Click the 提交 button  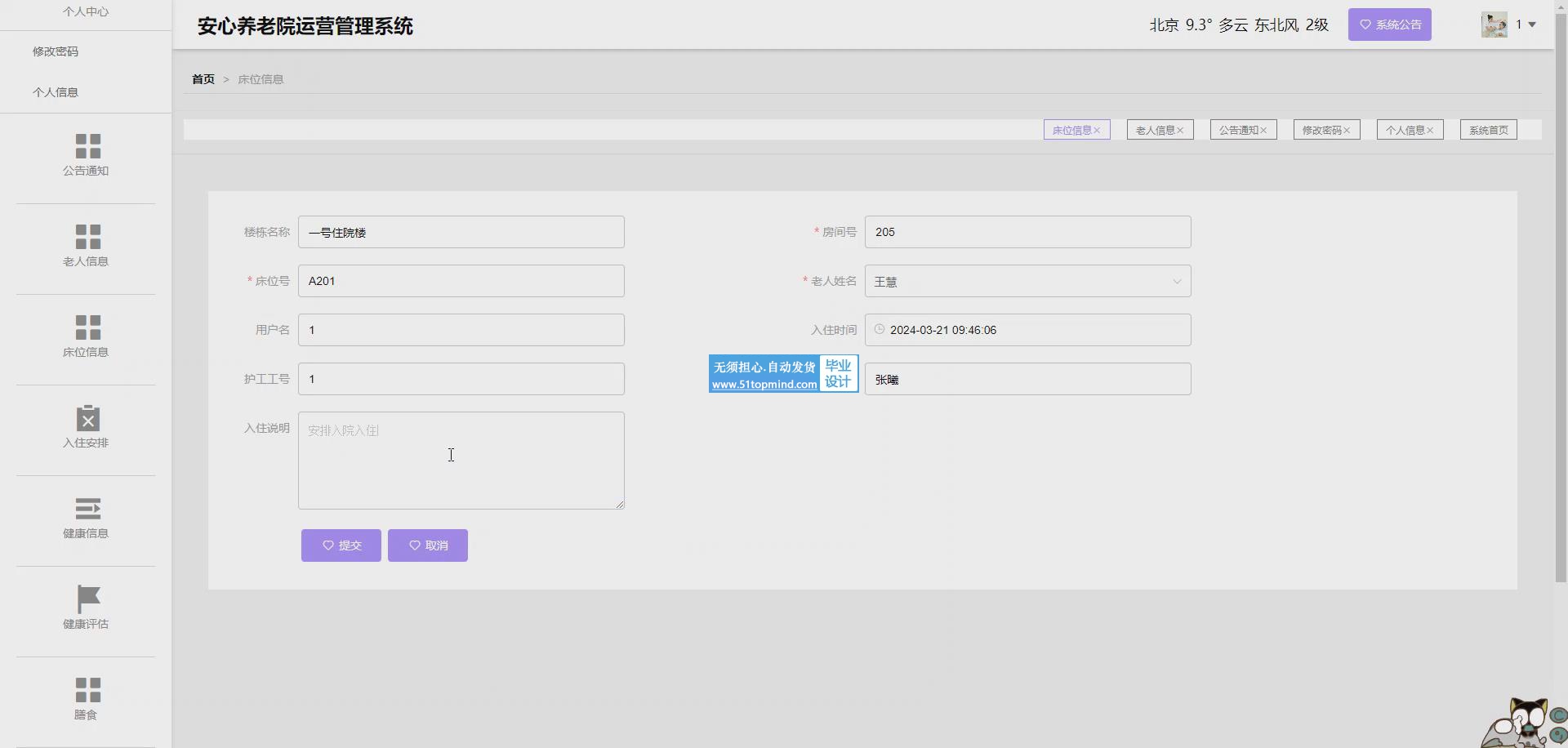[x=341, y=545]
